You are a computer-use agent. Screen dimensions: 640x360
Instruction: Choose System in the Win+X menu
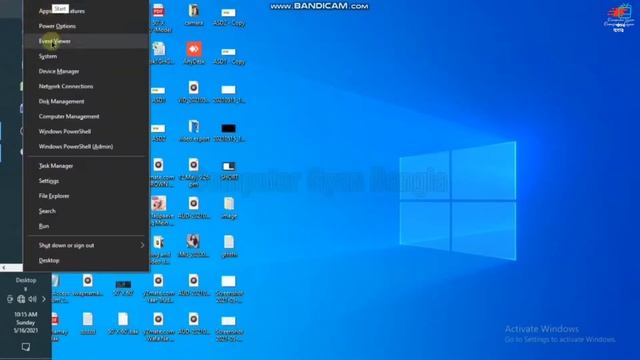click(86, 56)
